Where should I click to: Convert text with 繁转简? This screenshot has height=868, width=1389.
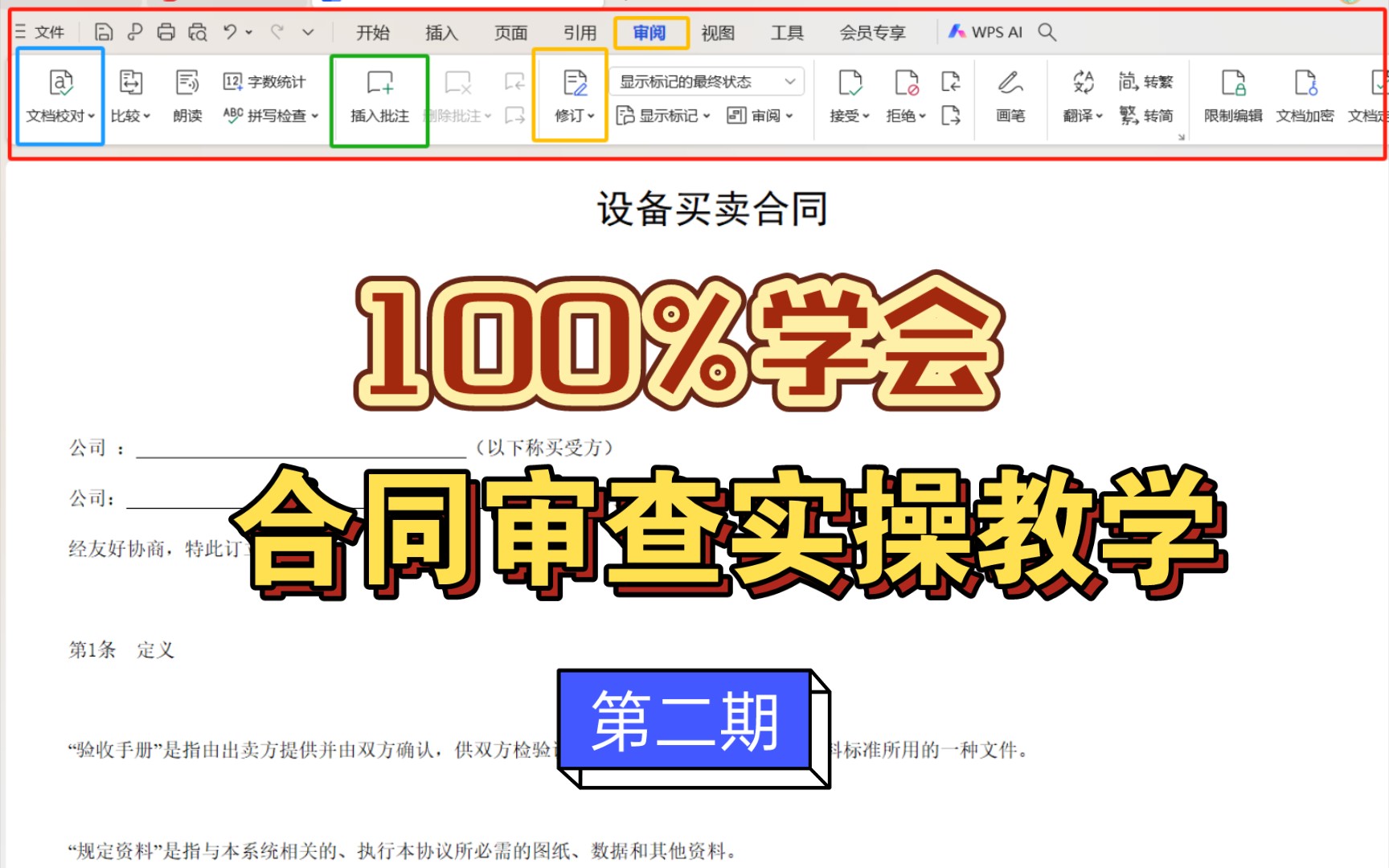(1146, 116)
